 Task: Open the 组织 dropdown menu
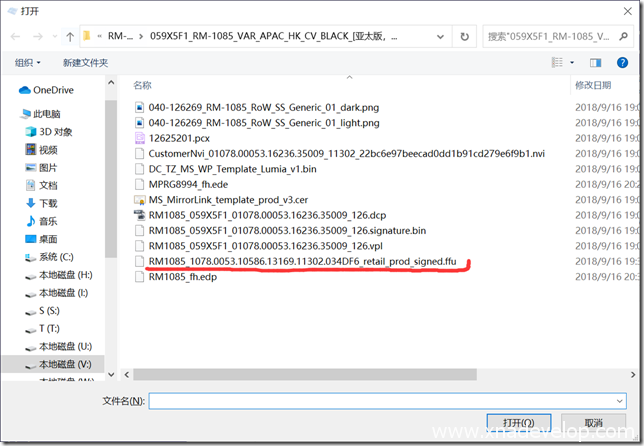[x=29, y=62]
